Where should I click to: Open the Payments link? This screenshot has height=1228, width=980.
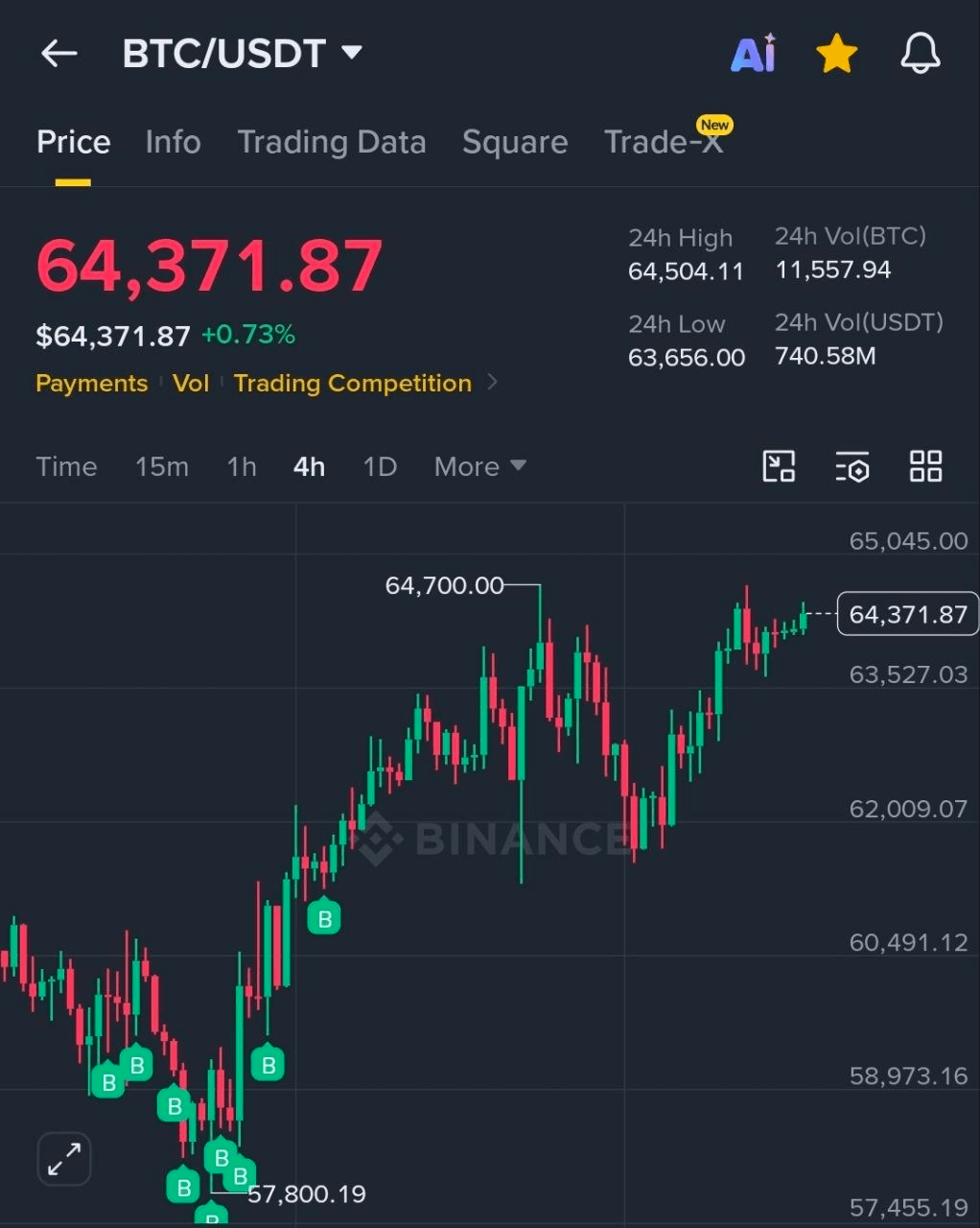click(92, 383)
